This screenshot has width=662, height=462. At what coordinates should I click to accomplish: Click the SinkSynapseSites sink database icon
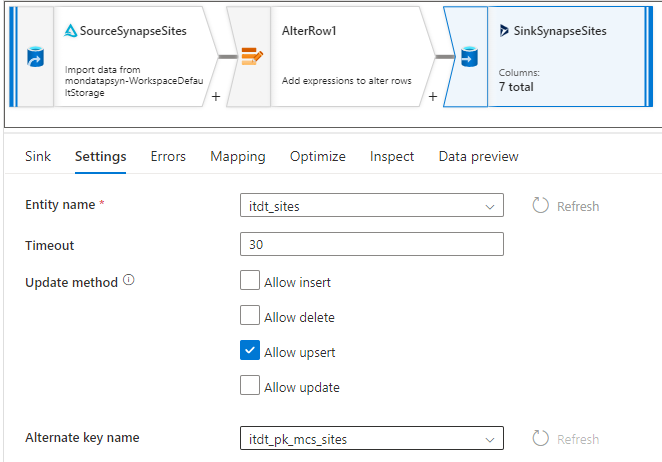[x=468, y=56]
